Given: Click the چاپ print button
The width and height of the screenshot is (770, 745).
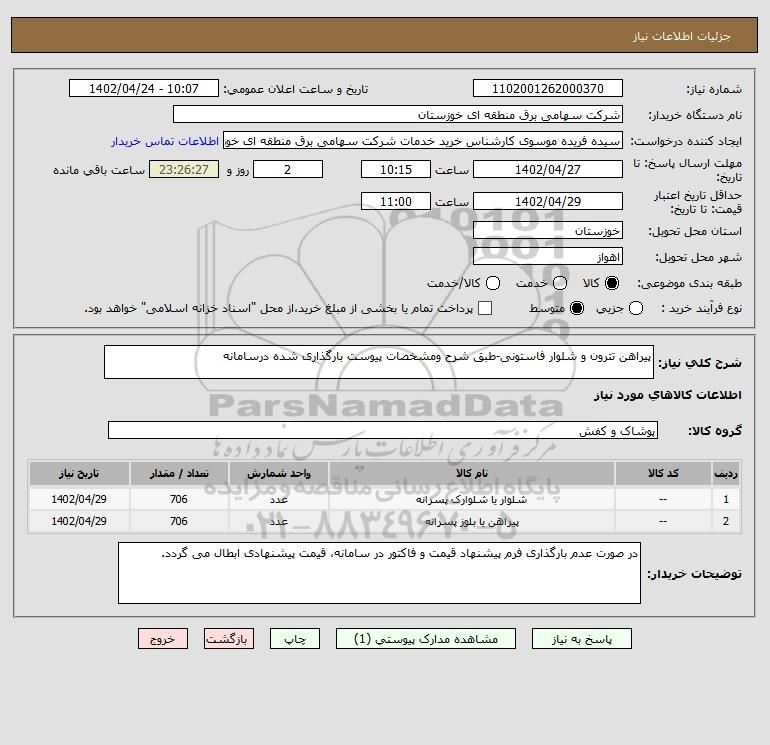Looking at the screenshot, I should pos(295,639).
